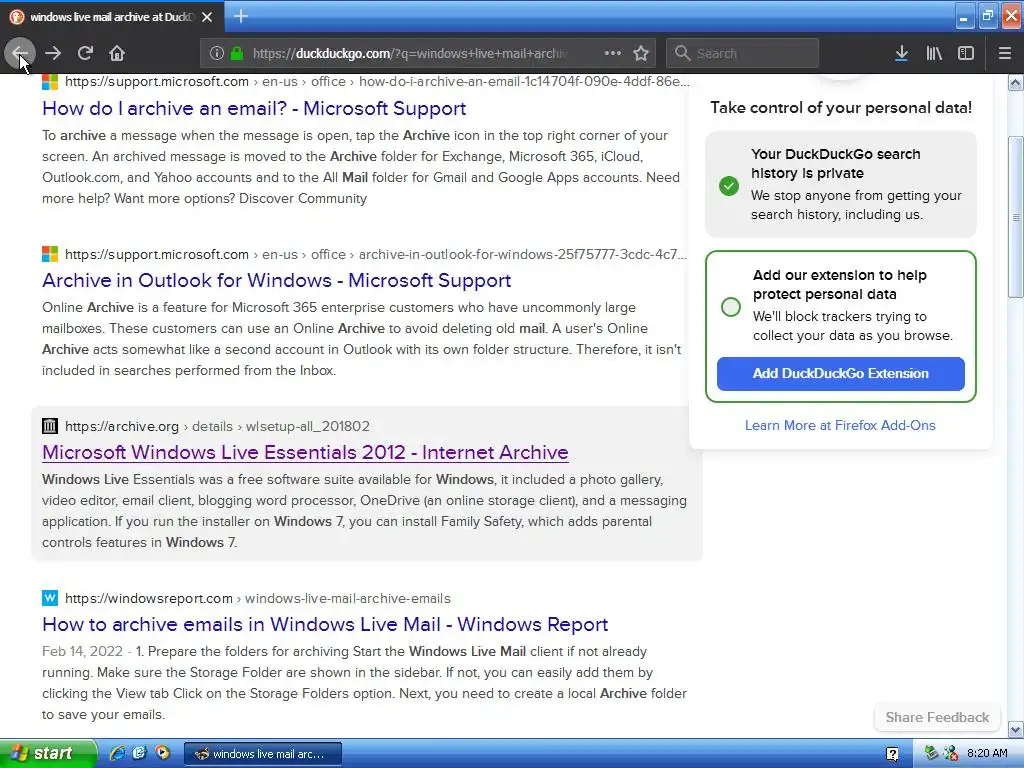1024x768 pixels.
Task: Open How to archive emails Windows Report
Action: [325, 624]
